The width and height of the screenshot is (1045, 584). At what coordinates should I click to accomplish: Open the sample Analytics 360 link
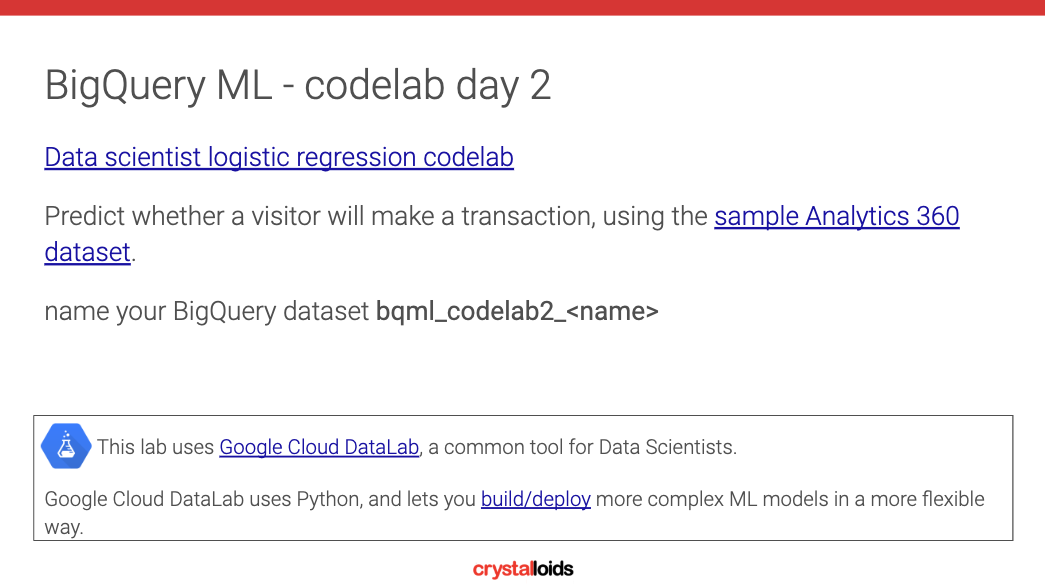tap(836, 216)
